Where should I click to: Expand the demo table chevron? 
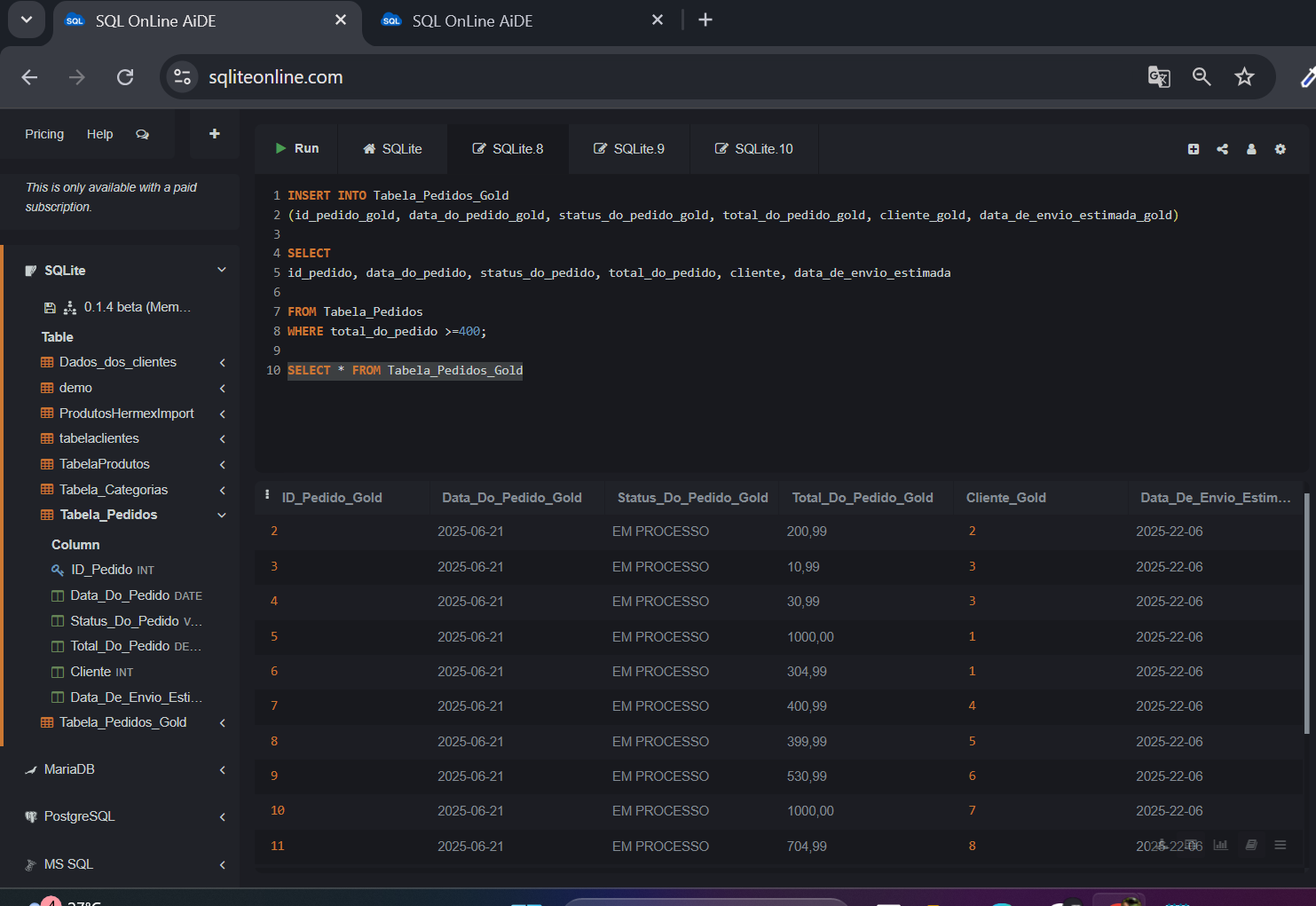tap(223, 388)
